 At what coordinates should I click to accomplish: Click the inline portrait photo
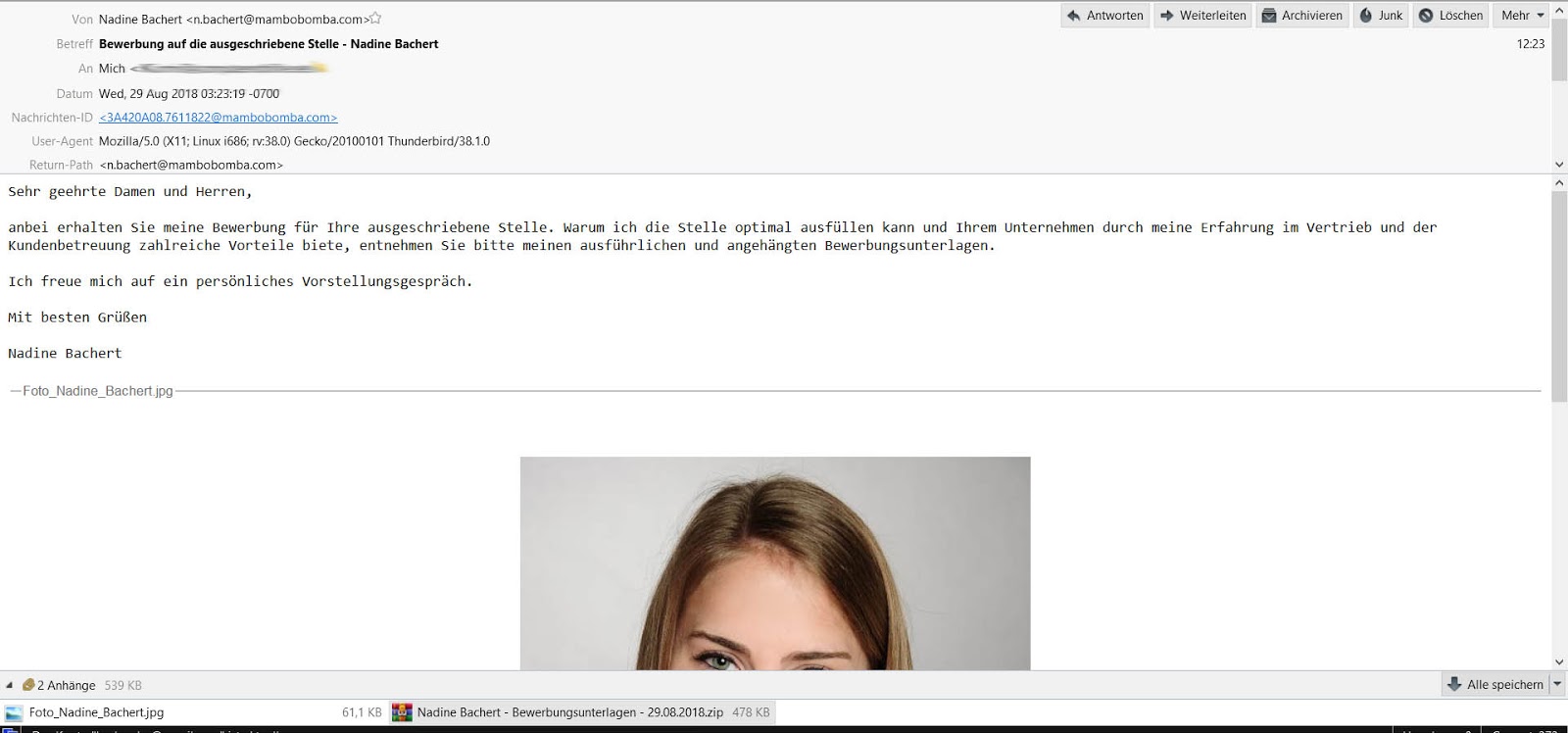pyautogui.click(x=775, y=563)
